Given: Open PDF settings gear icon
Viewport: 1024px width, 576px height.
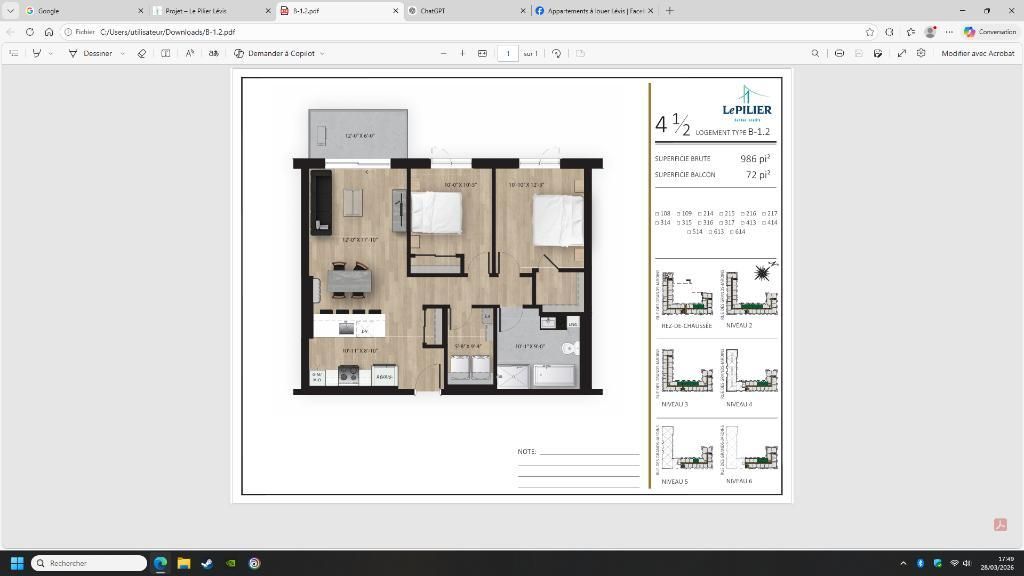Looking at the screenshot, I should (921, 53).
